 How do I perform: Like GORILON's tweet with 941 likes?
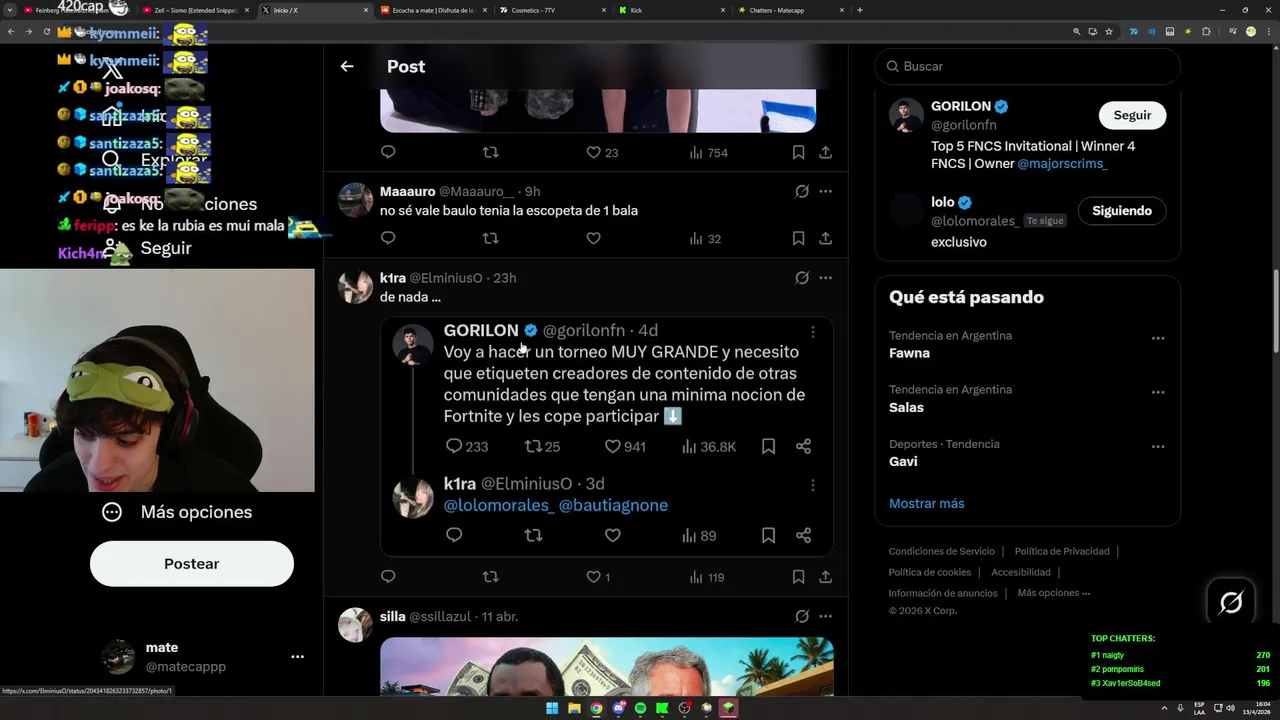click(x=625, y=447)
